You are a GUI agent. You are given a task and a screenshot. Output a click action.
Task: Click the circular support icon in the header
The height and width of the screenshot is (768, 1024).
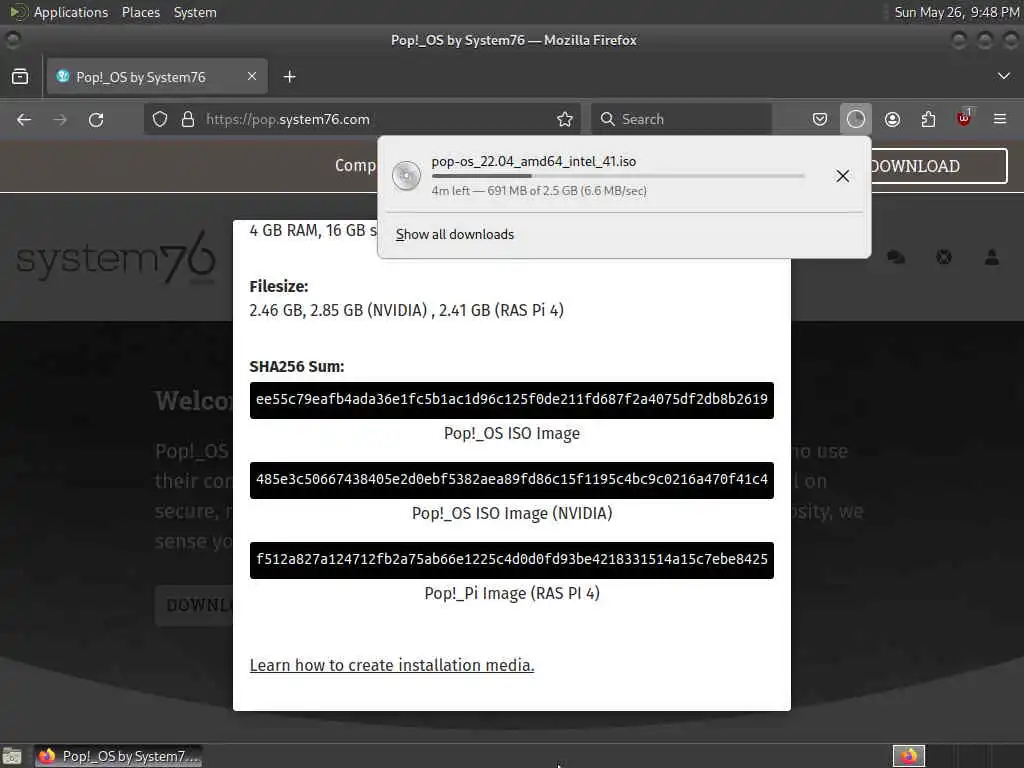coord(944,257)
